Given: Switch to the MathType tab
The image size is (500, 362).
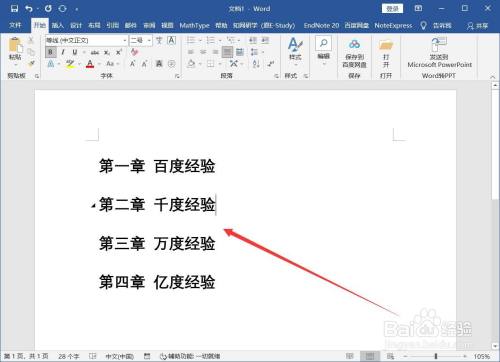Looking at the screenshot, I should (194, 25).
